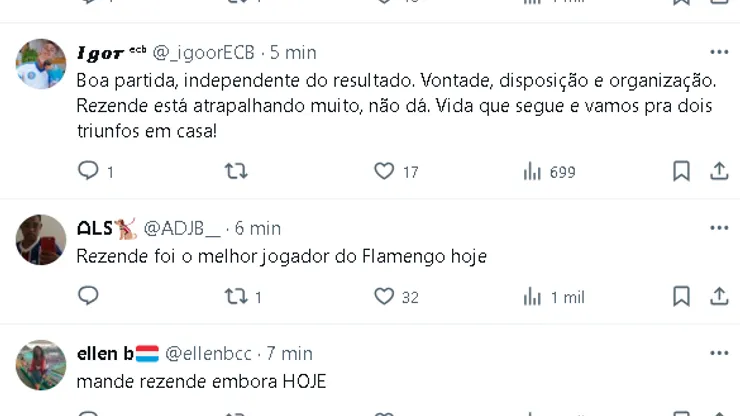Share Igor's tweet
740x416 pixels.
tap(719, 172)
